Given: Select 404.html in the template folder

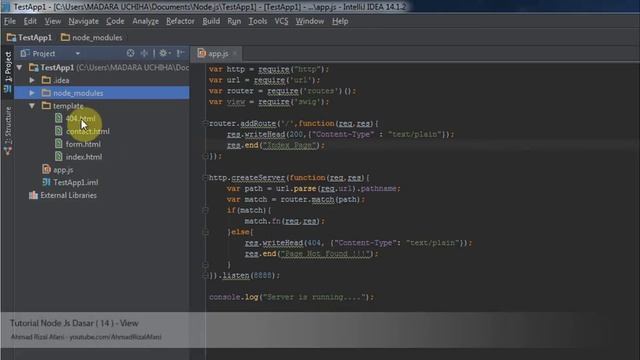Looking at the screenshot, I should pyautogui.click(x=80, y=119).
